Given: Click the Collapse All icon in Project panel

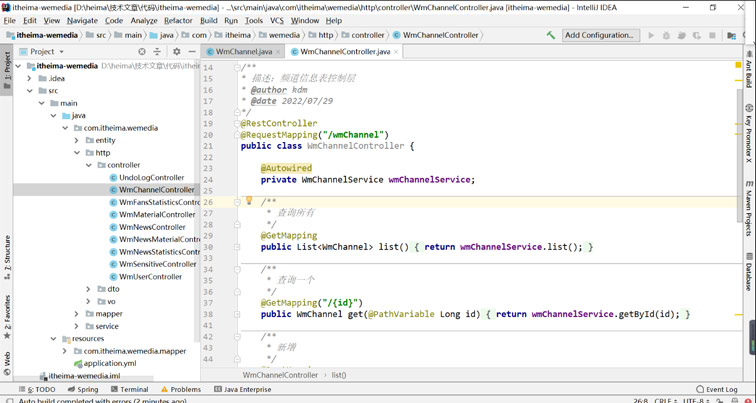Looking at the screenshot, I should 157,52.
